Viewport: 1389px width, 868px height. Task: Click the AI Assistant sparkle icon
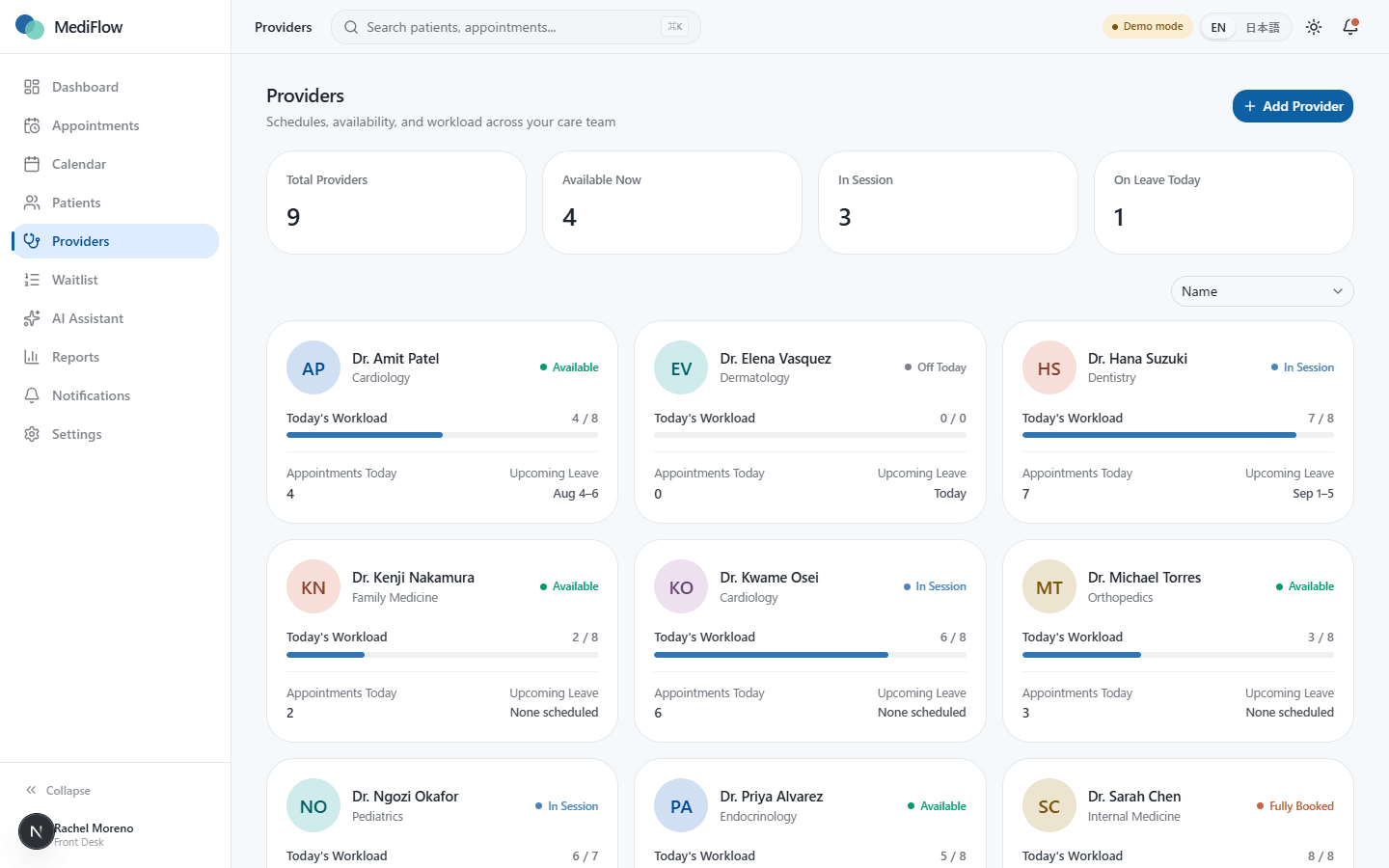[x=32, y=318]
